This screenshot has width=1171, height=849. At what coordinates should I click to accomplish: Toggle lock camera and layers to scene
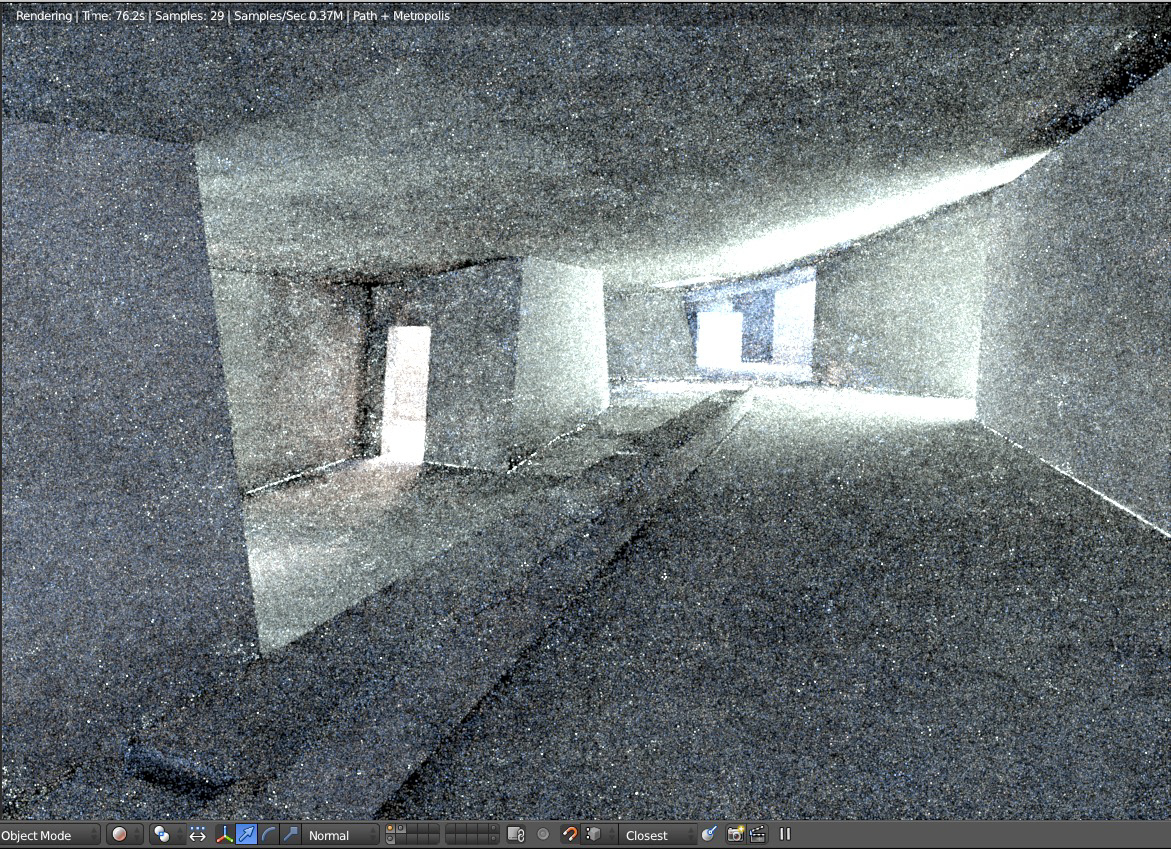pyautogui.click(x=515, y=835)
